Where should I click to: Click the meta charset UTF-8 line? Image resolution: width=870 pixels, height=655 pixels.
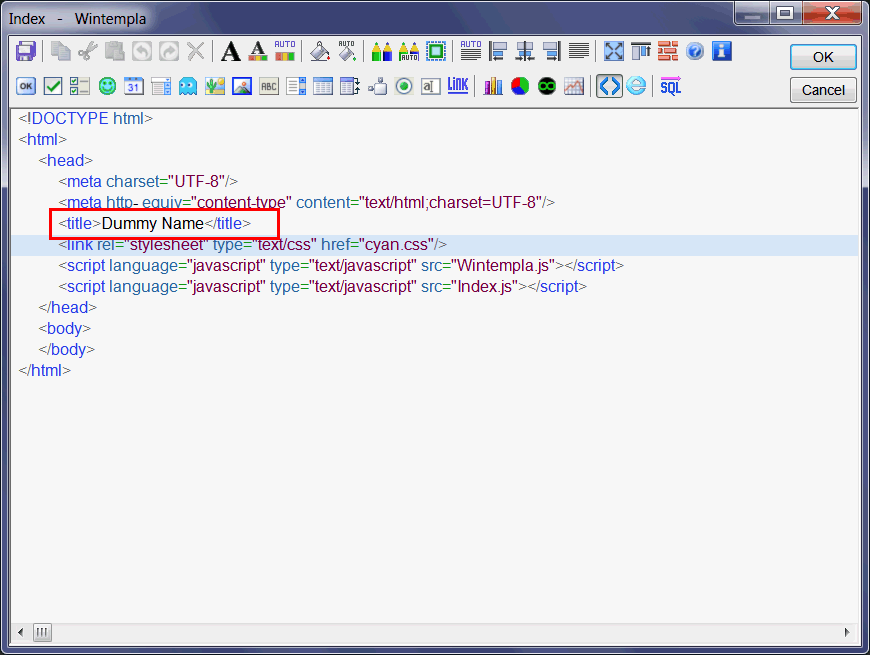click(x=148, y=181)
